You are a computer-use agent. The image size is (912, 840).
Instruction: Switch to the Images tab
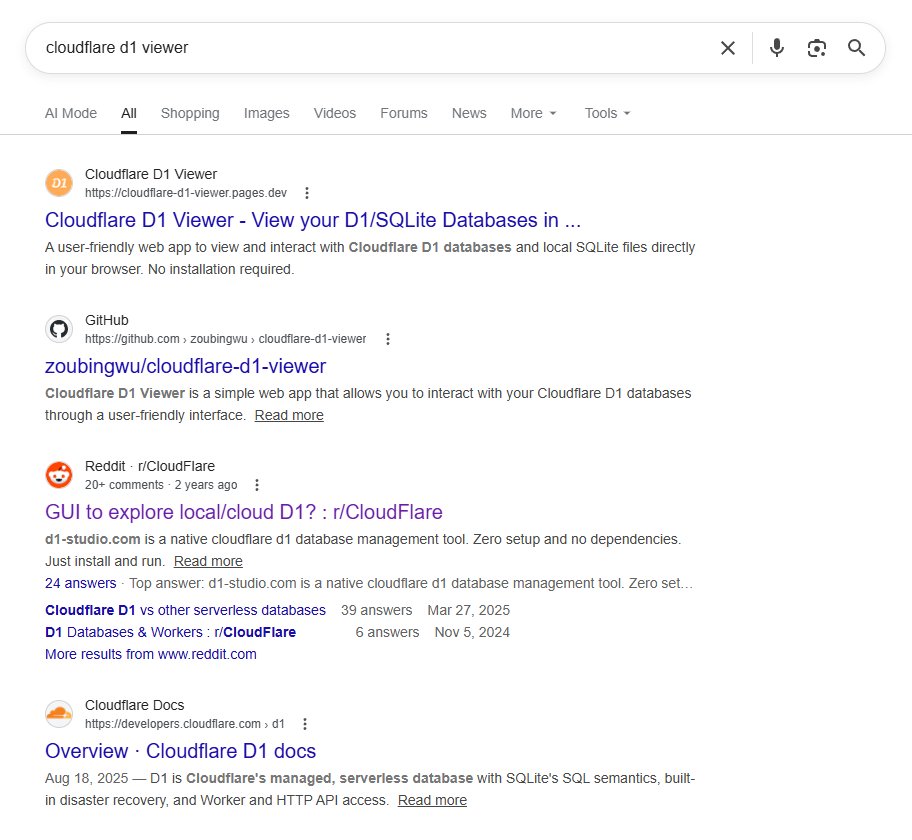266,113
